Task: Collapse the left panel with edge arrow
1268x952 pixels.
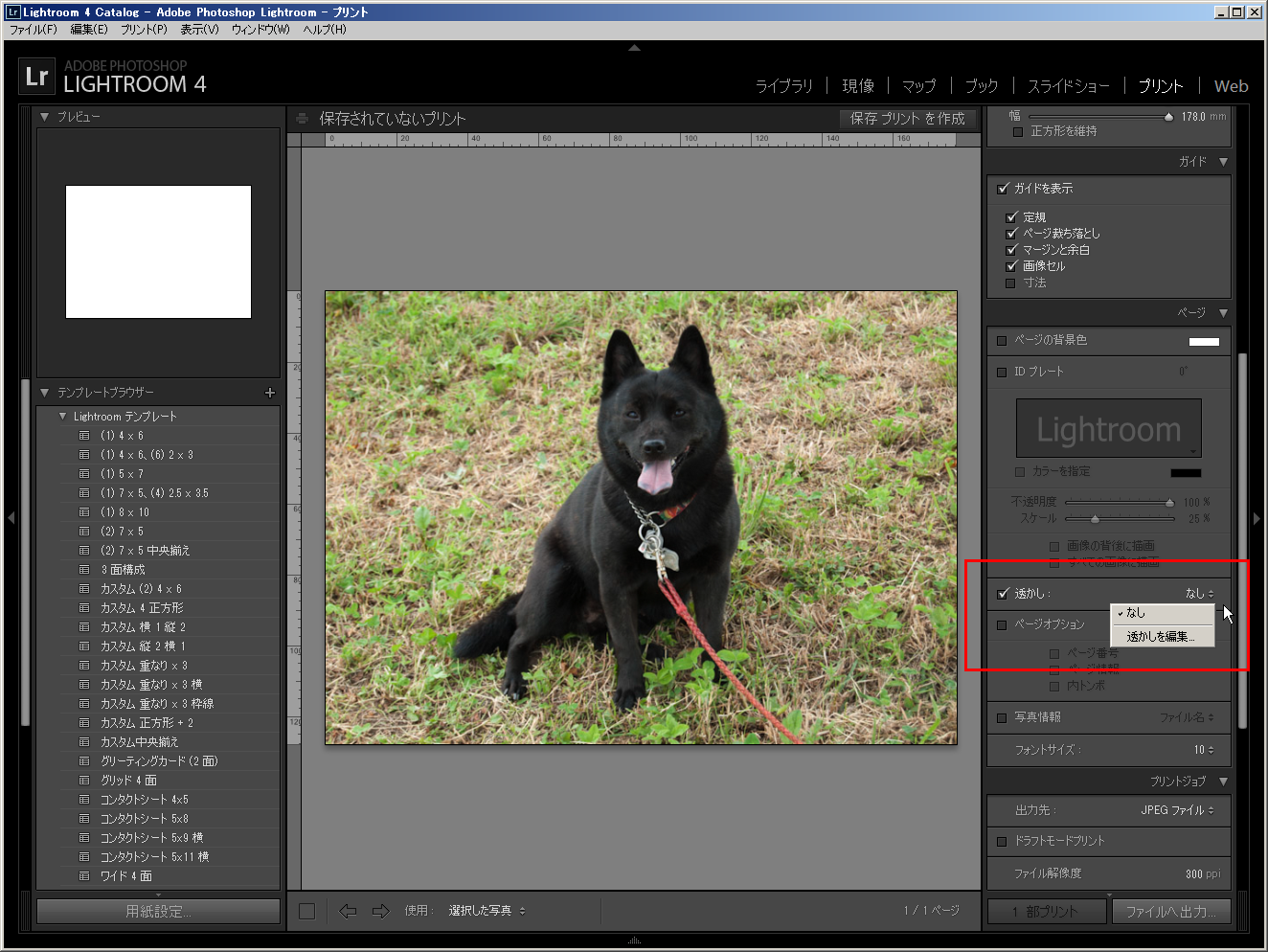Action: (x=11, y=518)
